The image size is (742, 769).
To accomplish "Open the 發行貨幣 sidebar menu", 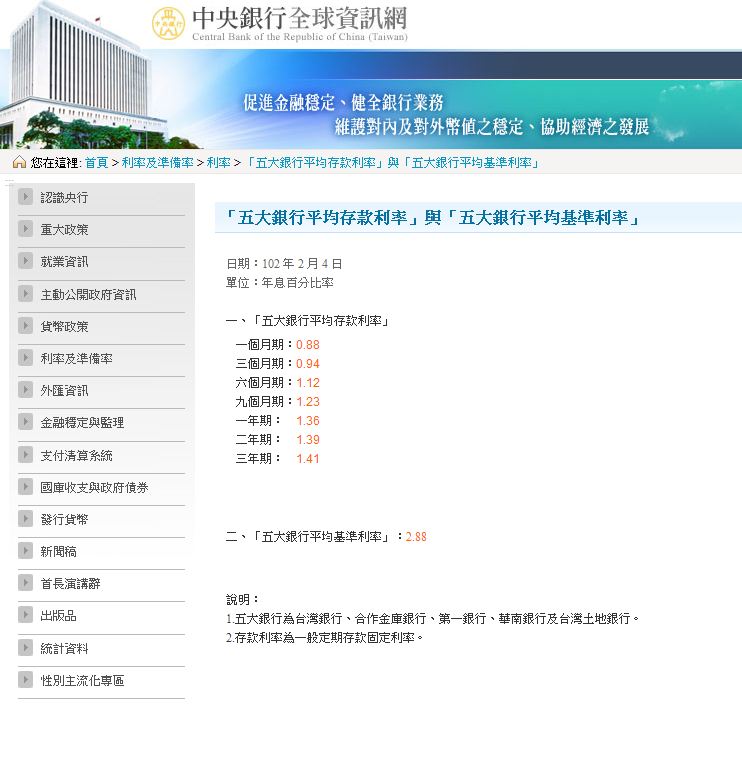I will click(x=64, y=520).
